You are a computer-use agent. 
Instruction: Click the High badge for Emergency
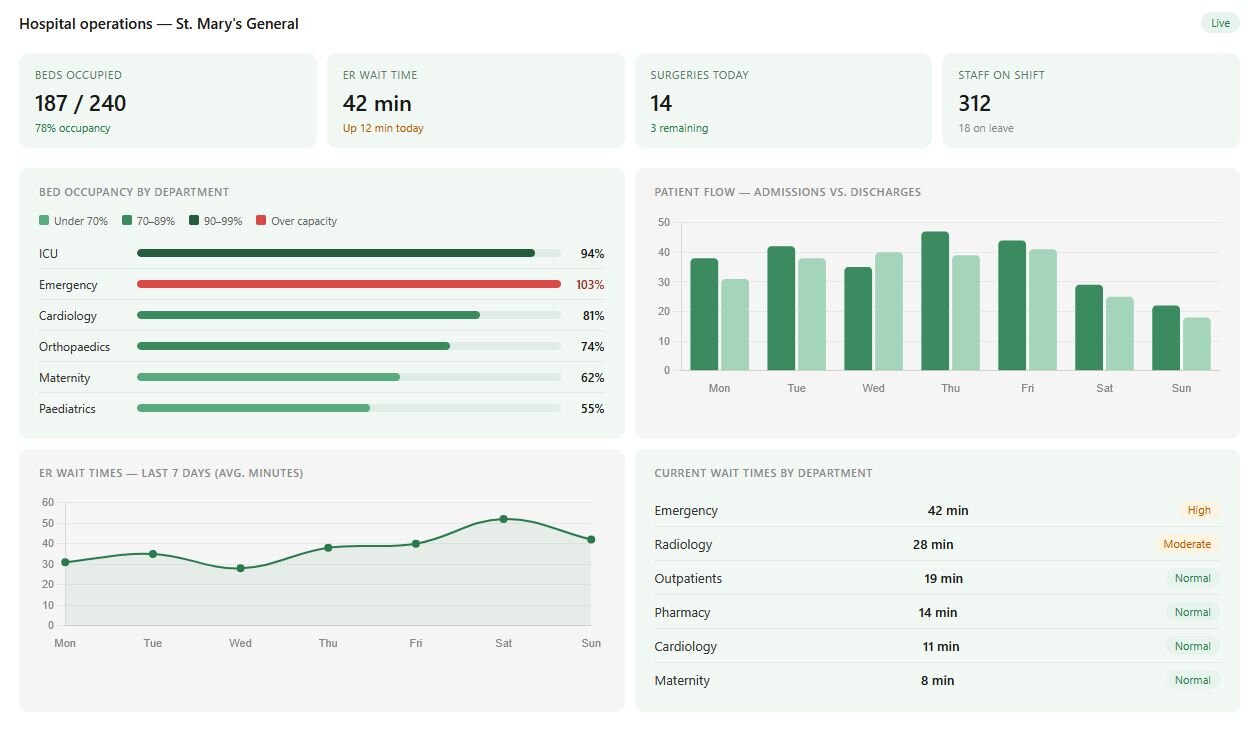click(x=1199, y=510)
